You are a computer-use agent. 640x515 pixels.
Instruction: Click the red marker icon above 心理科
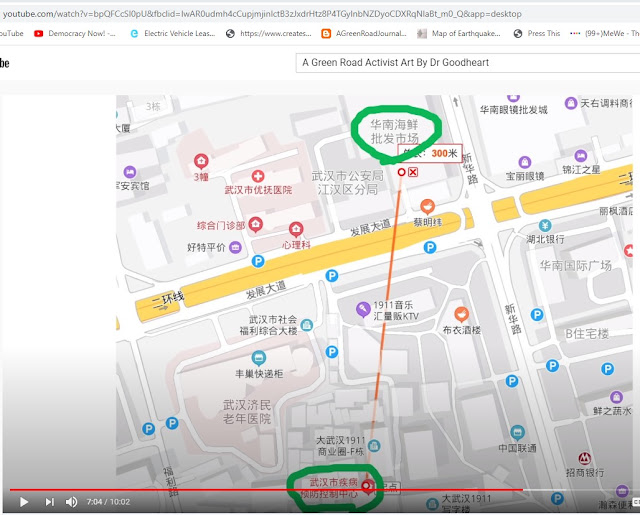296,230
